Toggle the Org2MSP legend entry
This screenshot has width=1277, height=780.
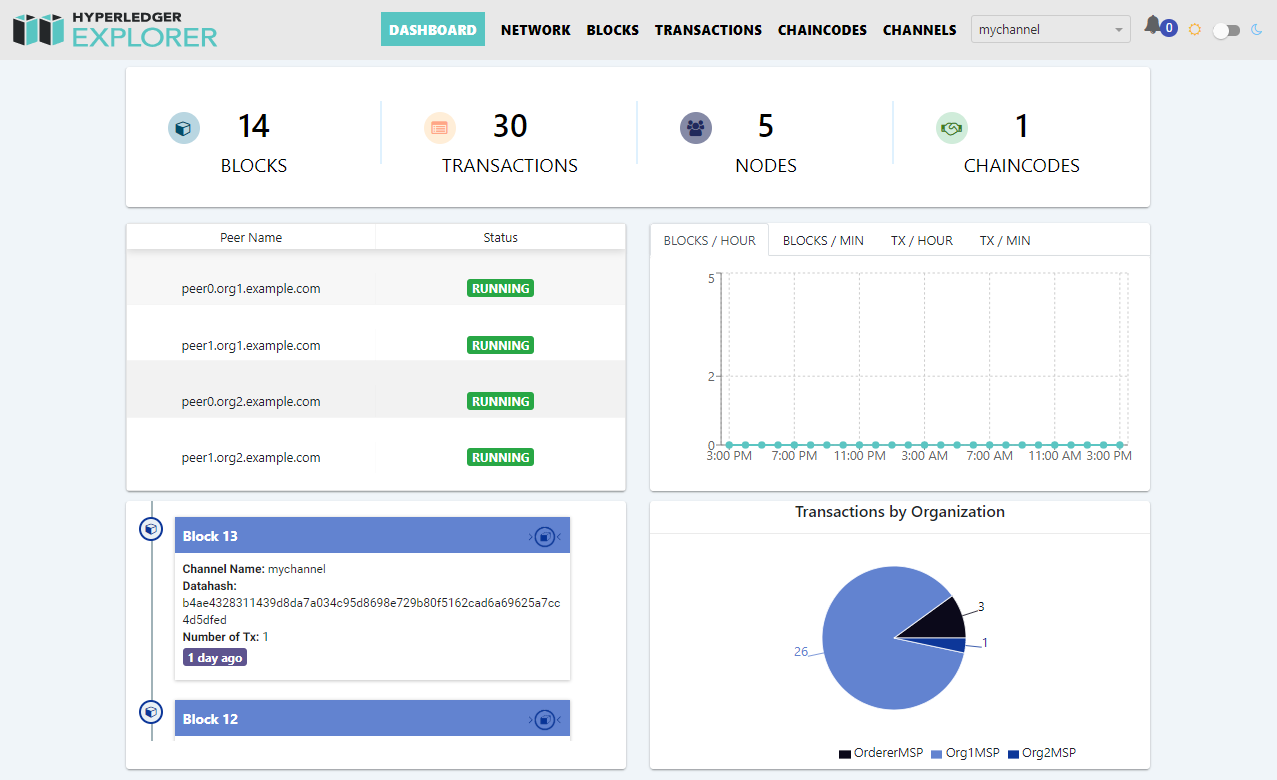coord(1042,753)
